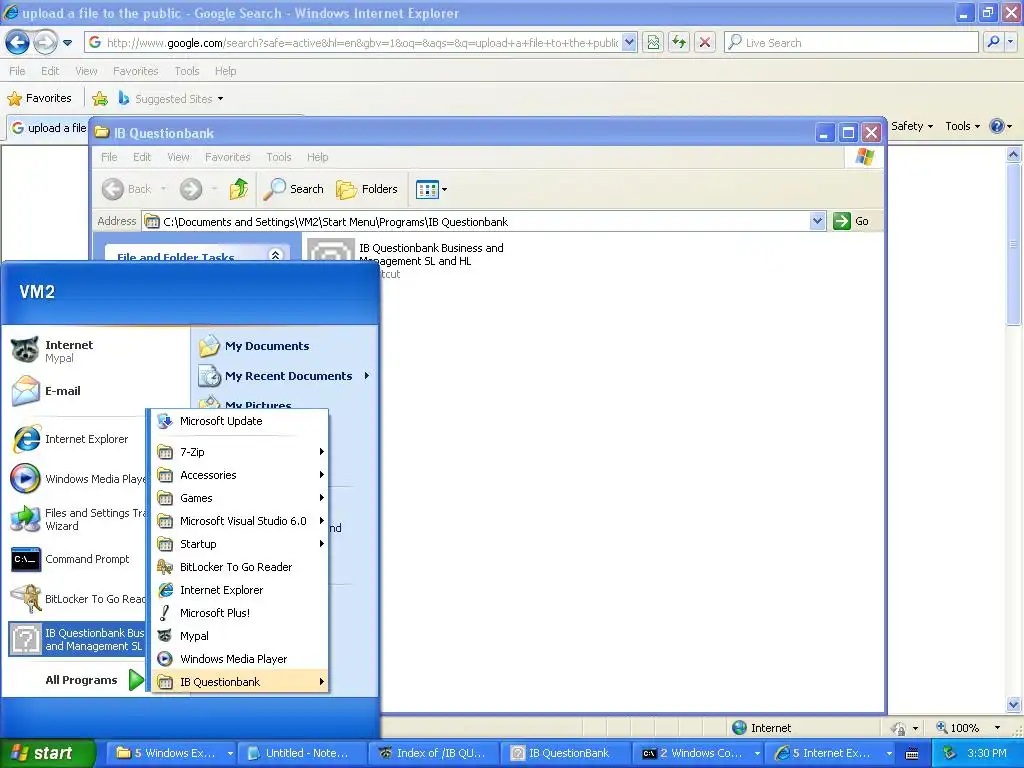Viewport: 1024px width, 768px height.
Task: Click the Internet Explorer URL address field
Action: click(x=362, y=42)
